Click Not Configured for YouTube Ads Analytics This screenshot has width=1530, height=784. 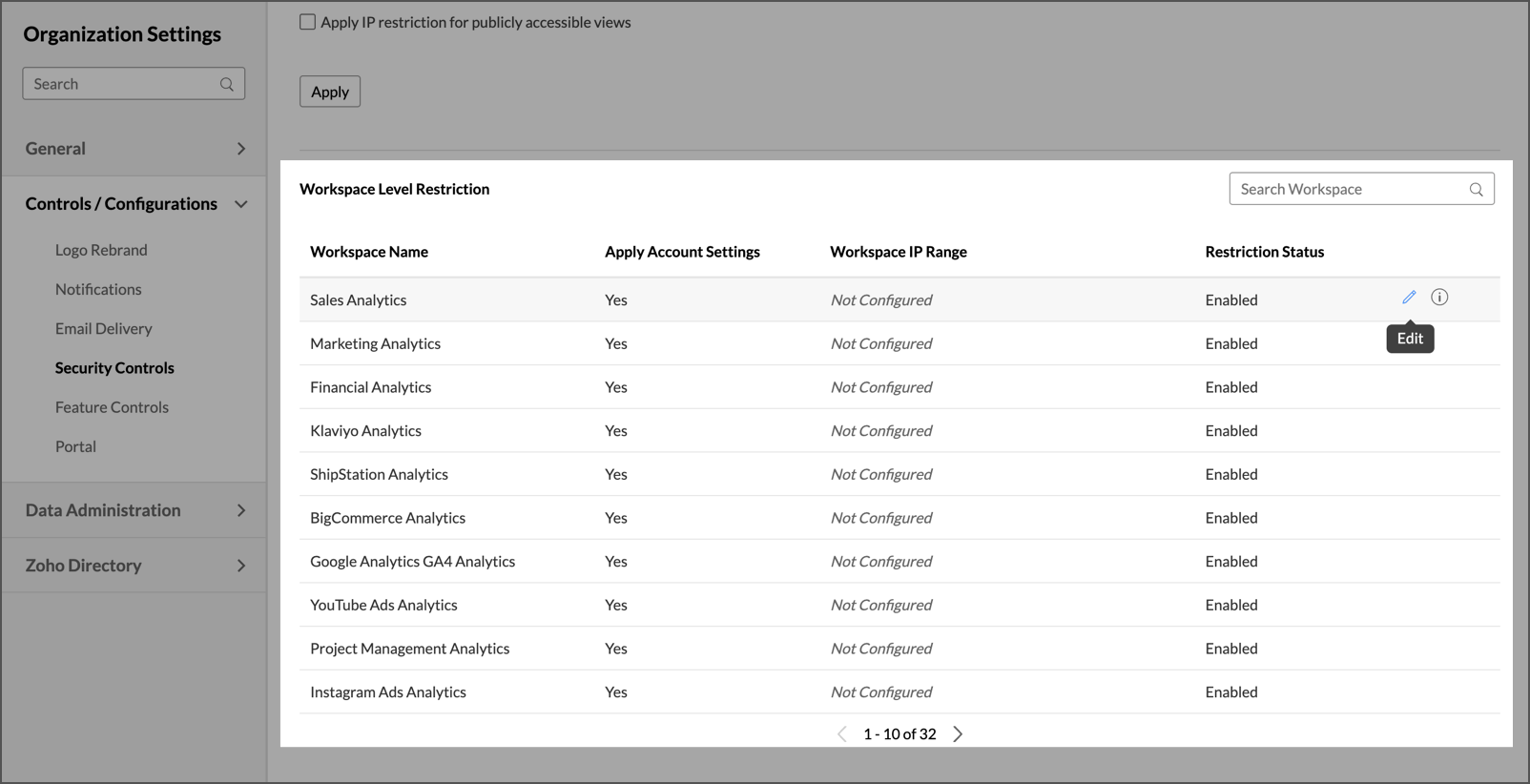pos(881,605)
